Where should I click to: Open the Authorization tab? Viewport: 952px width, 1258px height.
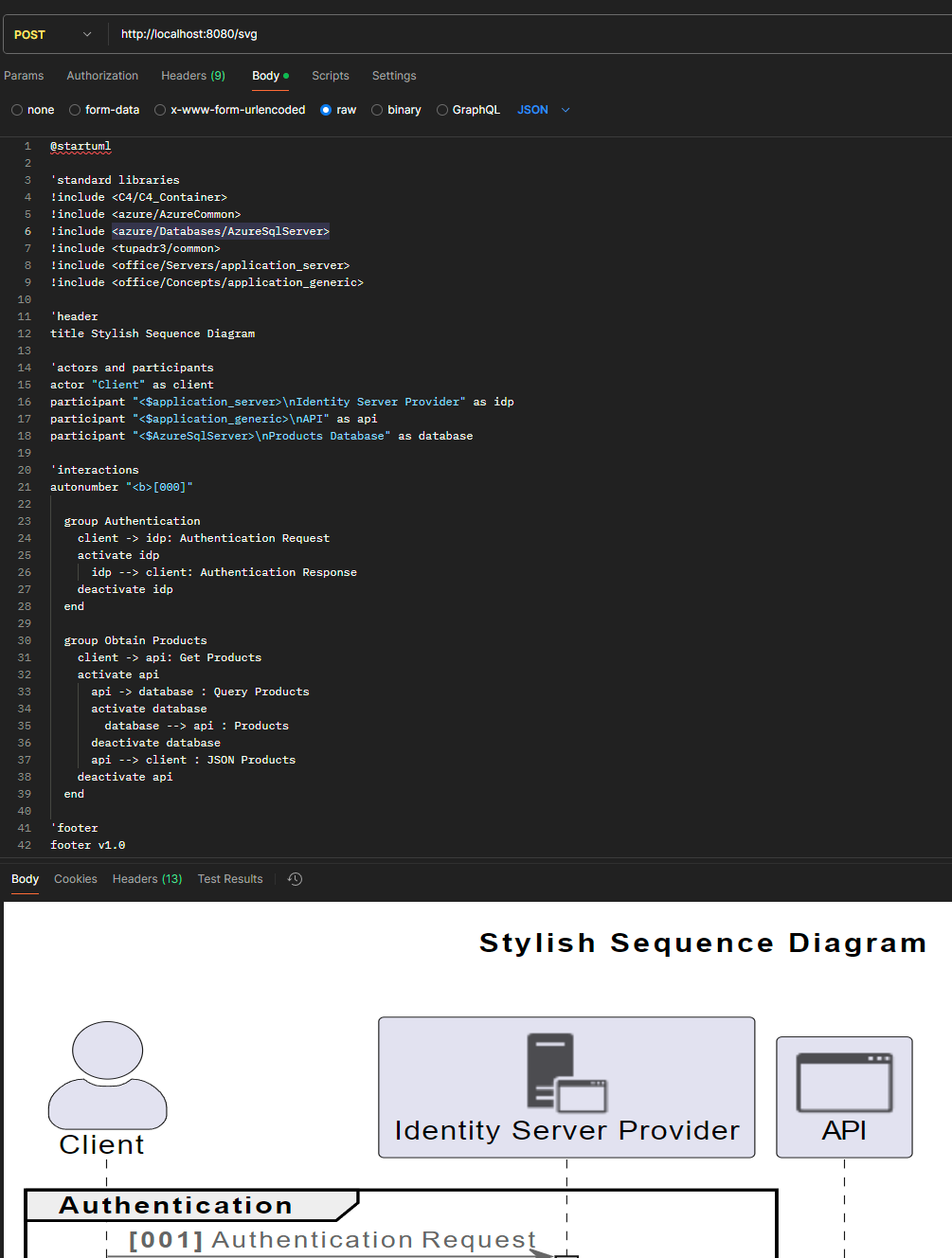coord(102,76)
